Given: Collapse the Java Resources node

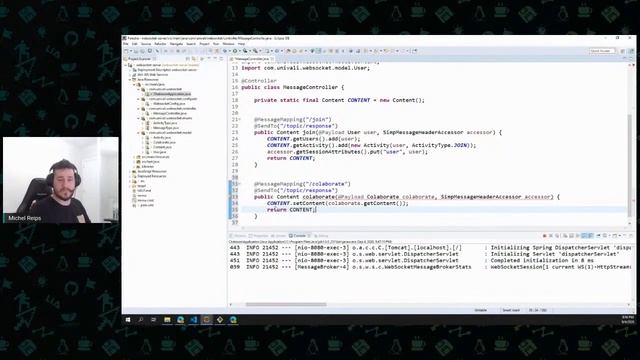Looking at the screenshot, I should click(x=130, y=80).
